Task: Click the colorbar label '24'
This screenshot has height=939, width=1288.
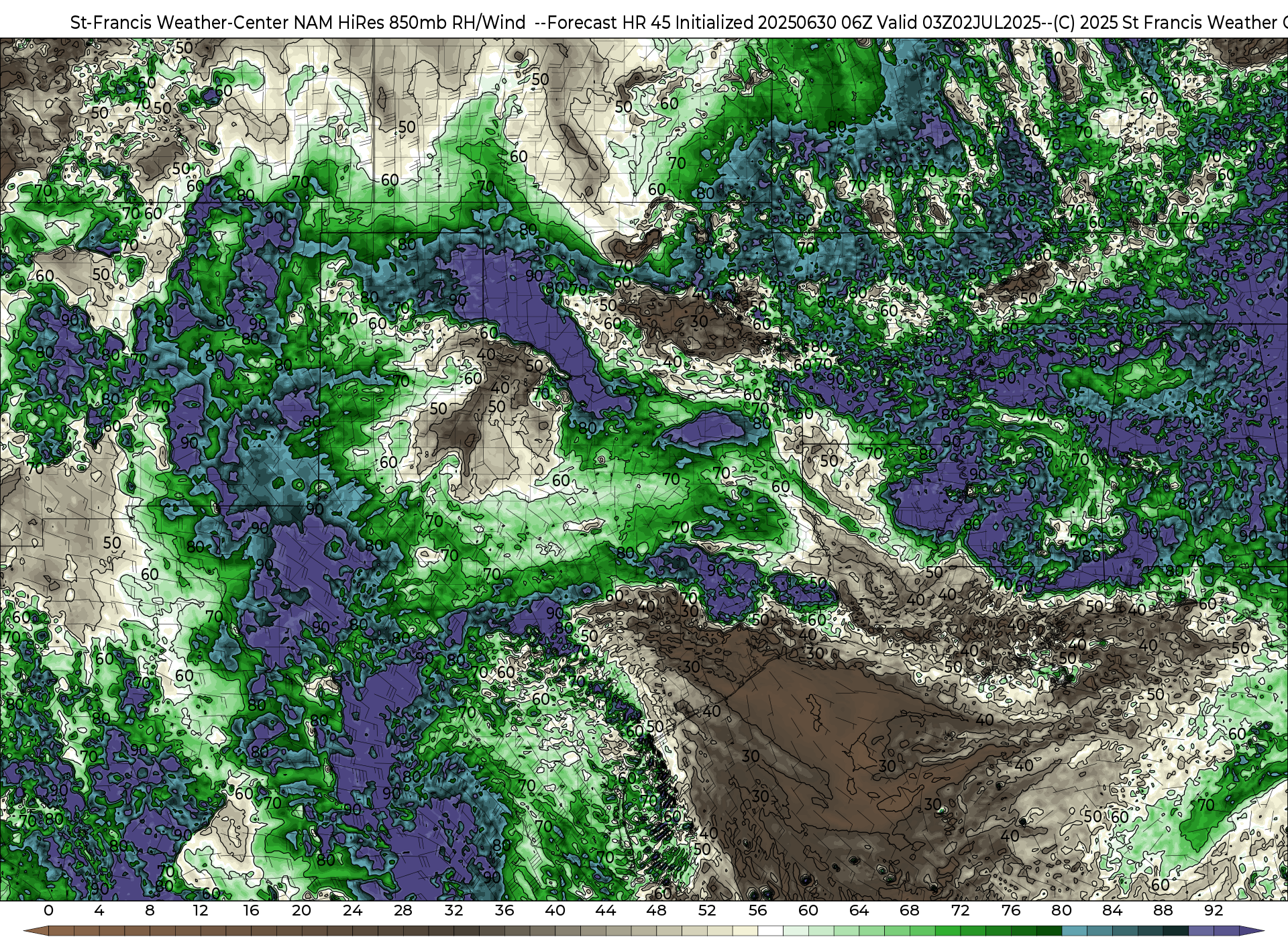Action: point(352,910)
